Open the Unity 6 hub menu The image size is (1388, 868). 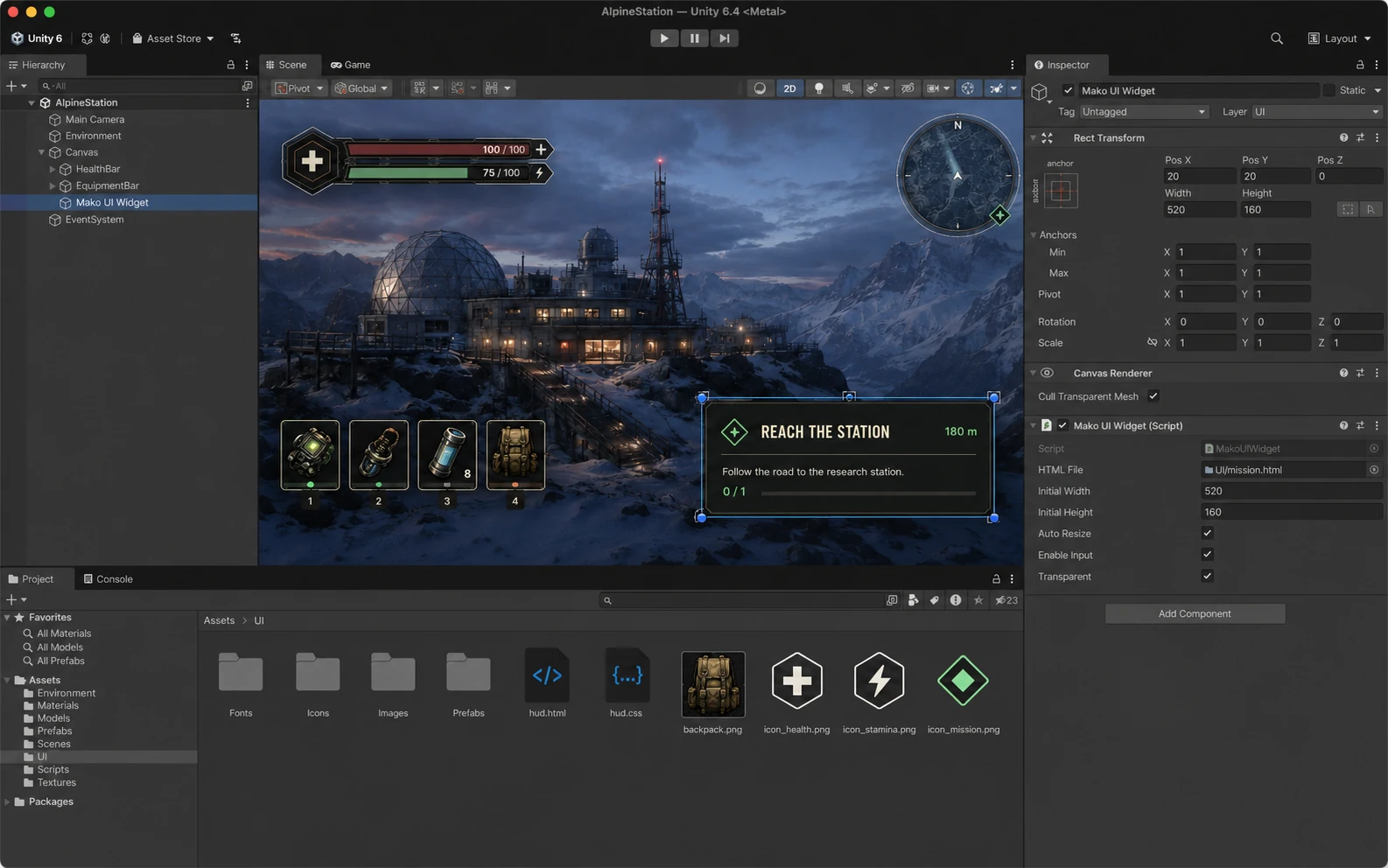37,38
